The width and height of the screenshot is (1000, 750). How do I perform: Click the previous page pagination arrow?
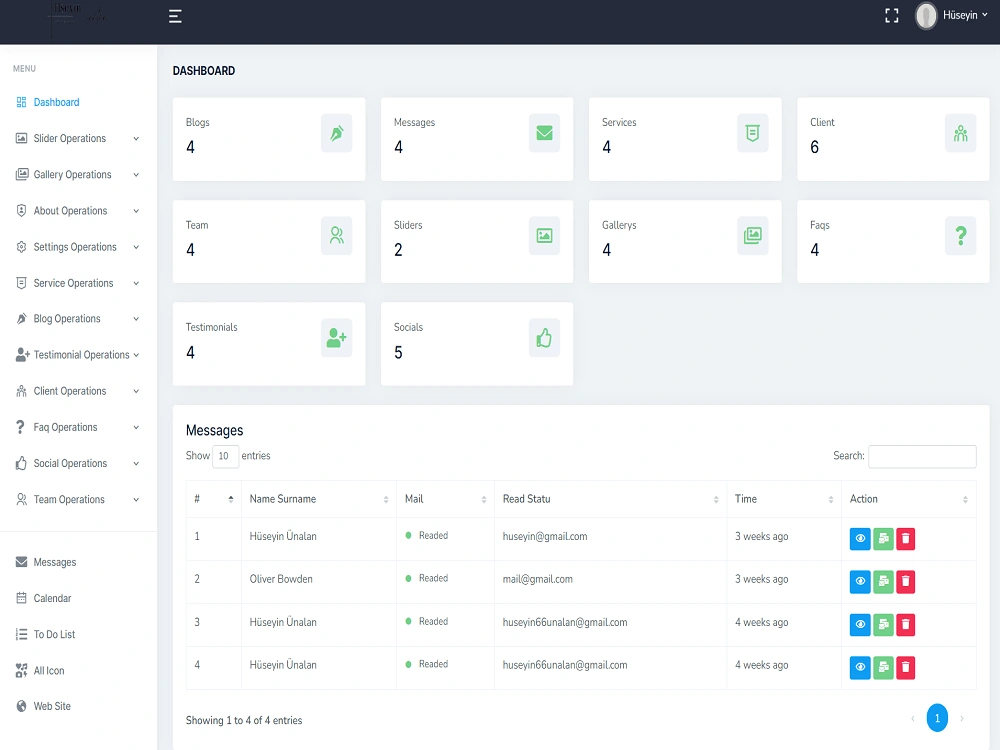click(913, 719)
